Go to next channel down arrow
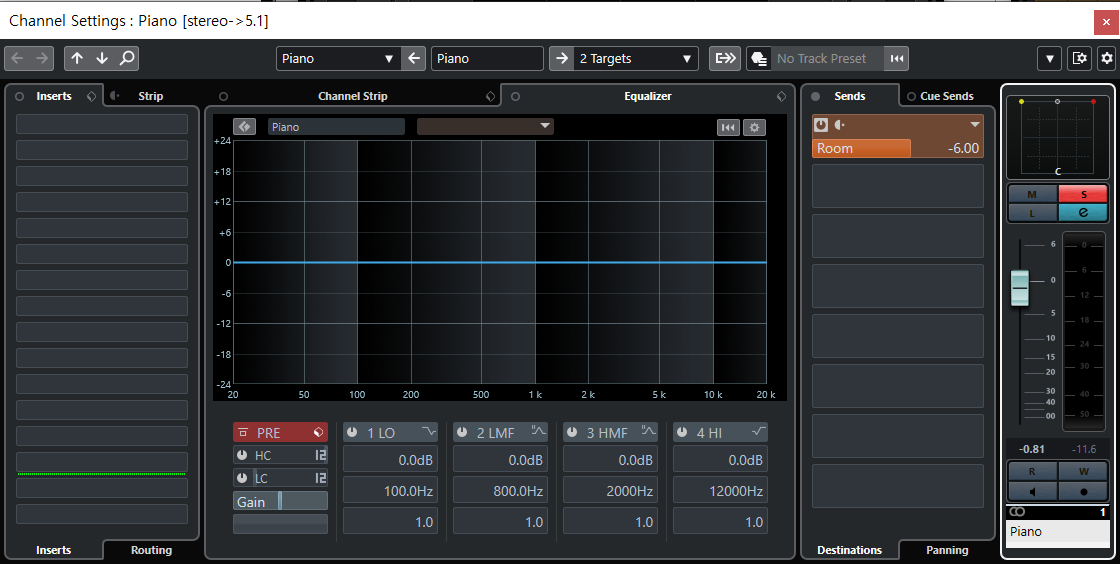Image resolution: width=1120 pixels, height=564 pixels. coord(101,59)
